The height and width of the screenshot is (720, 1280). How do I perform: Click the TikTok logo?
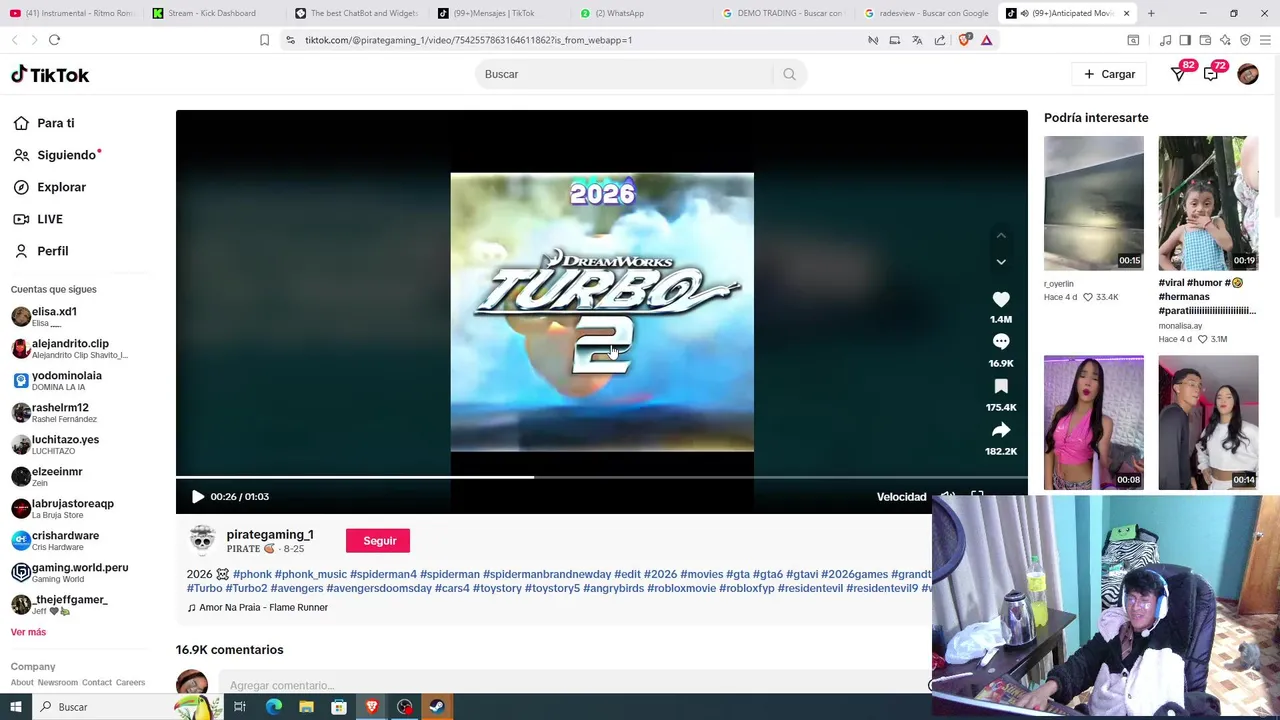(50, 75)
